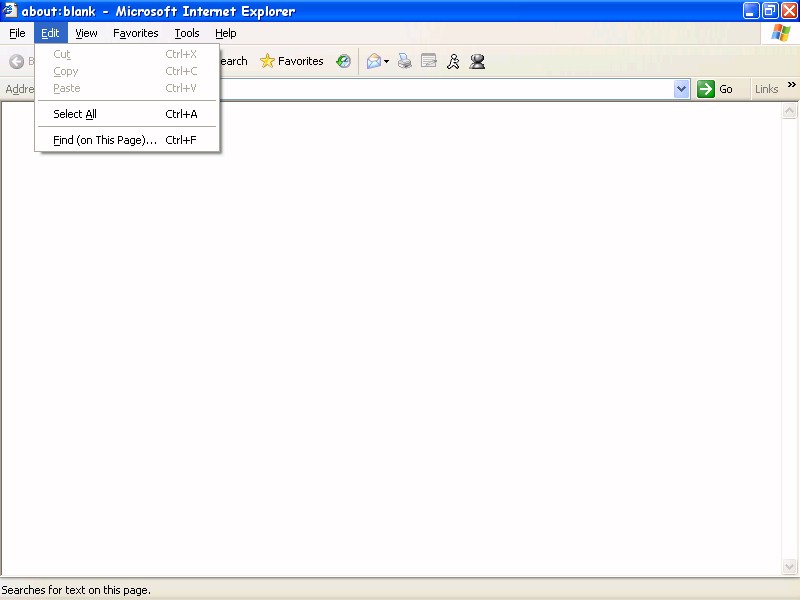Image resolution: width=800 pixels, height=600 pixels.
Task: Open the Address bar dropdown list
Action: (x=681, y=89)
